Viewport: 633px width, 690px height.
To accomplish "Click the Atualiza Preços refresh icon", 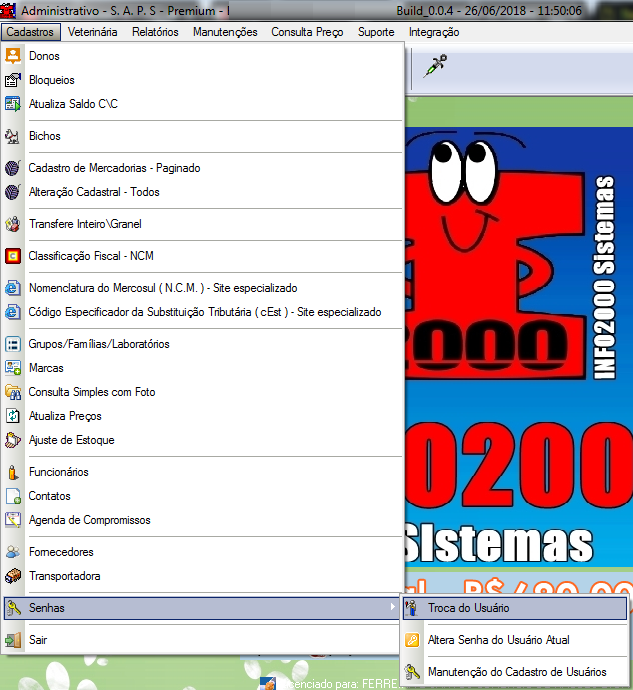I will (13, 416).
